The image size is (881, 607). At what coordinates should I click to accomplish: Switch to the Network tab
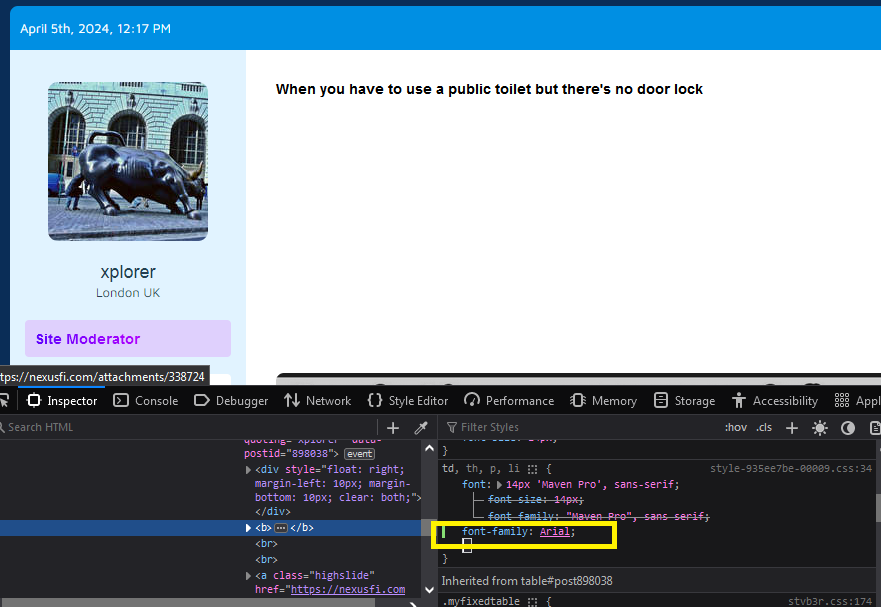click(317, 400)
